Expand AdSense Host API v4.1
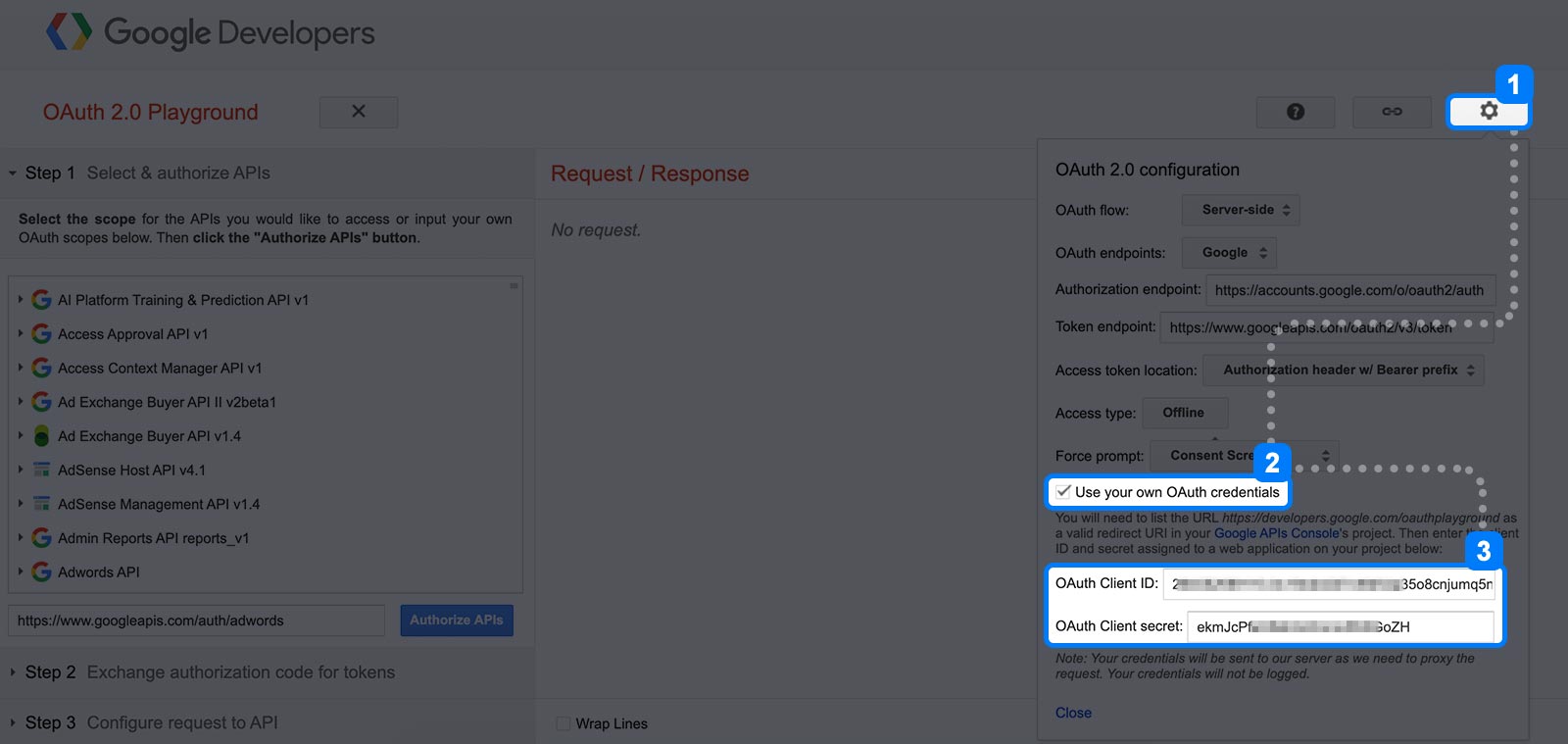This screenshot has height=744, width=1568. tap(20, 471)
